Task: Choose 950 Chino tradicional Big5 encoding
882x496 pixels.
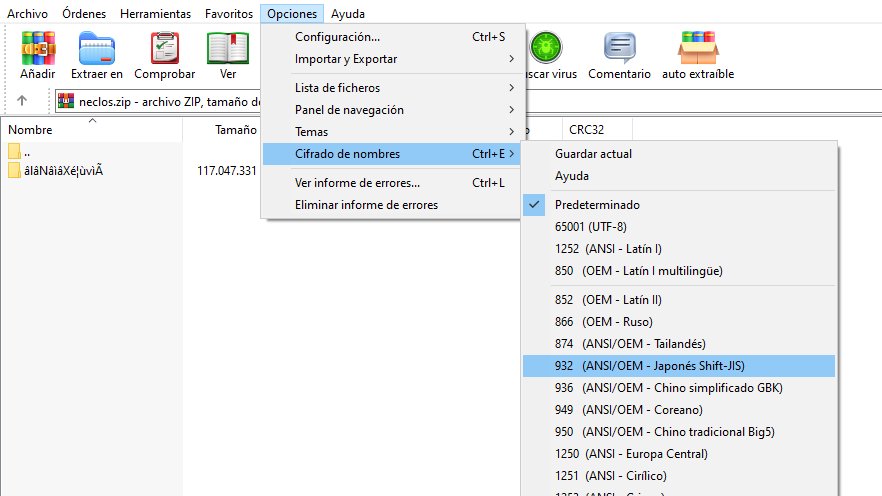Action: tap(679, 431)
